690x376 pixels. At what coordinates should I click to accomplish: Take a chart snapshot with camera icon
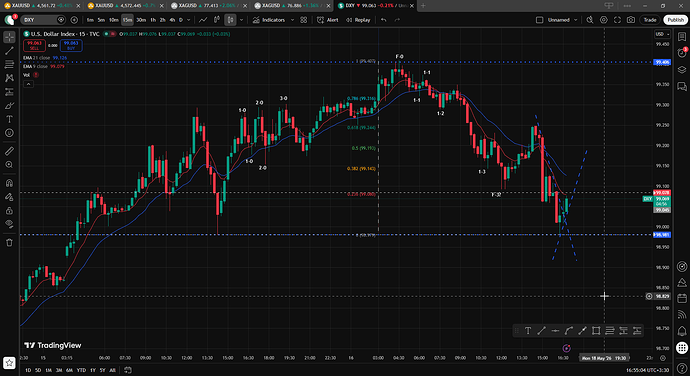(x=631, y=20)
